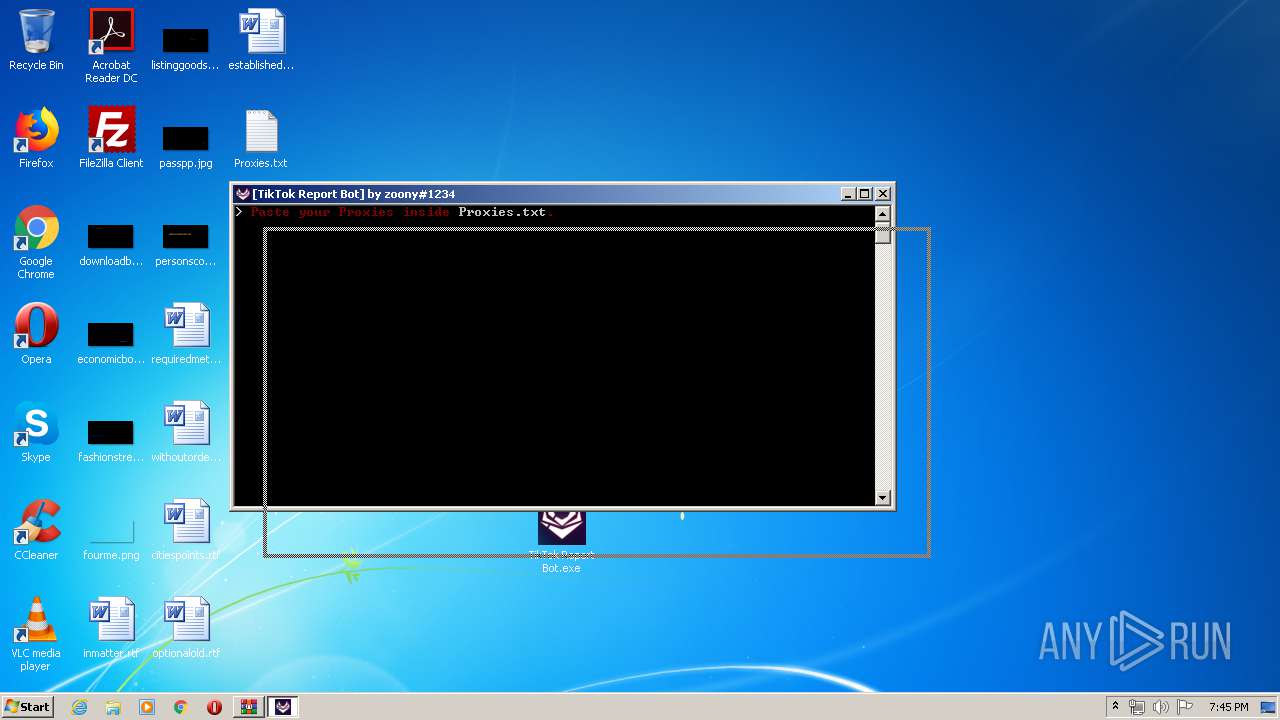Launch Opera browser desktop shortcut
The height and width of the screenshot is (720, 1280).
pos(36,334)
